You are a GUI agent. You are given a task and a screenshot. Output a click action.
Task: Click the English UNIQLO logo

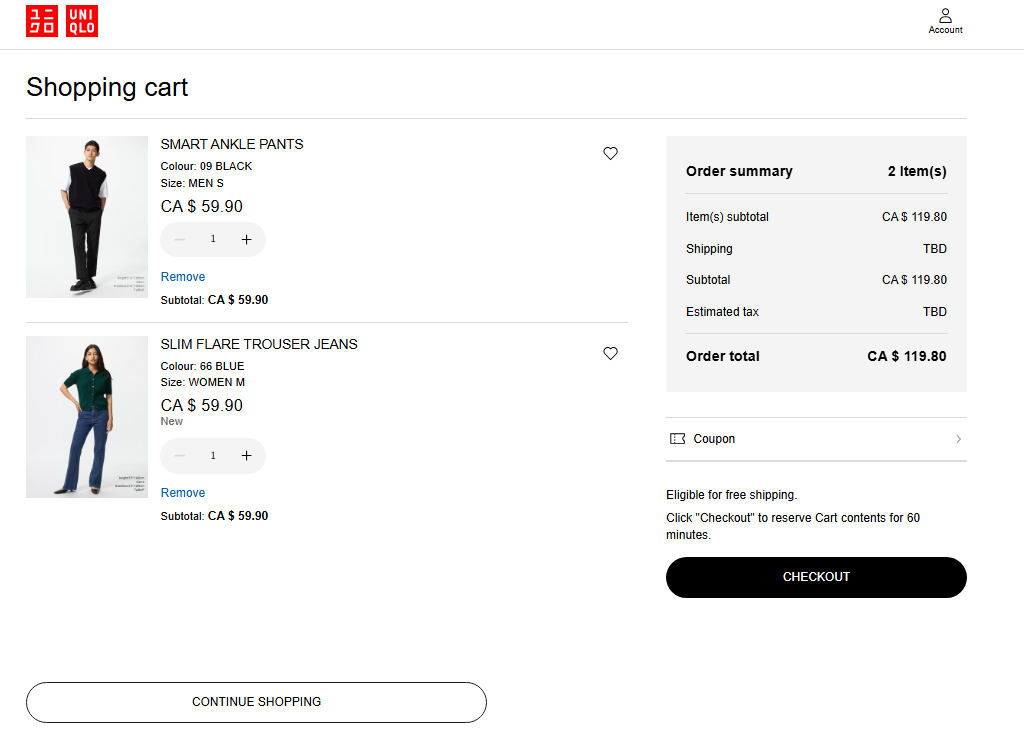(82, 22)
